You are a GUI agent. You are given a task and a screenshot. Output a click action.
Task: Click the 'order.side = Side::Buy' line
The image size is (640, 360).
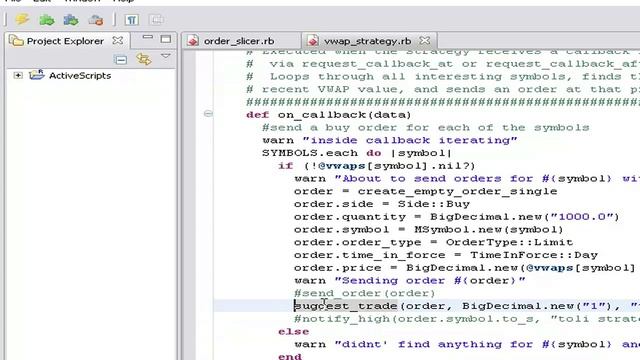coord(382,204)
